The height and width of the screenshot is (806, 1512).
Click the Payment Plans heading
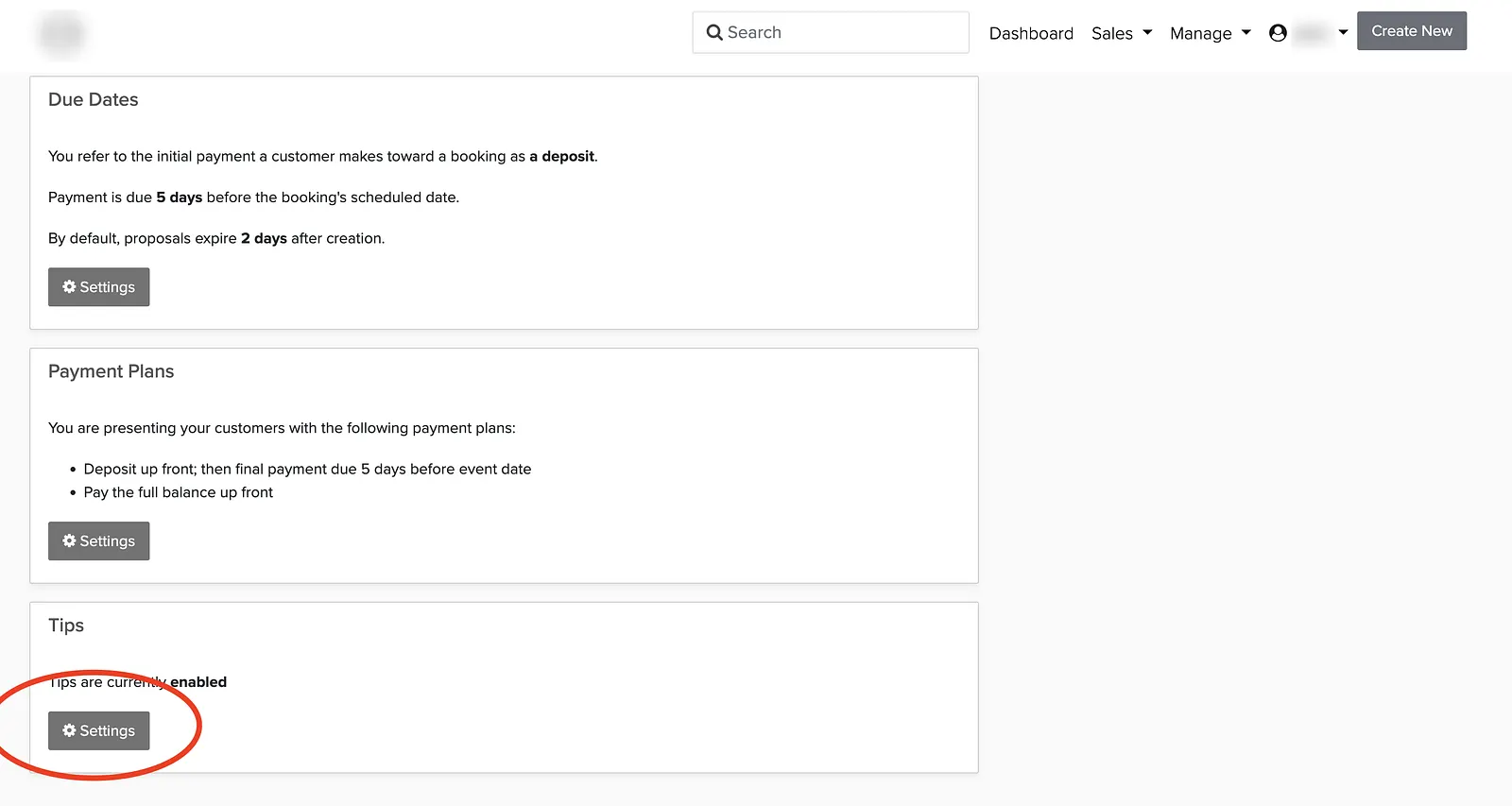(x=112, y=371)
